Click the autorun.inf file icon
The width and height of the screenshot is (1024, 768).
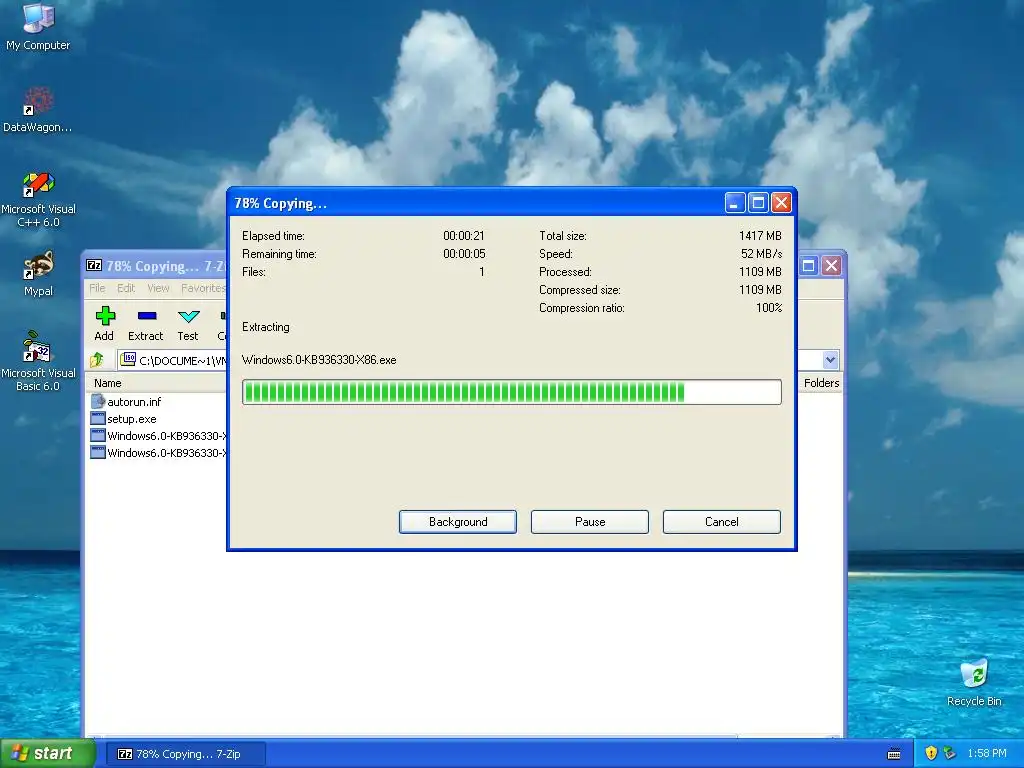(98, 402)
